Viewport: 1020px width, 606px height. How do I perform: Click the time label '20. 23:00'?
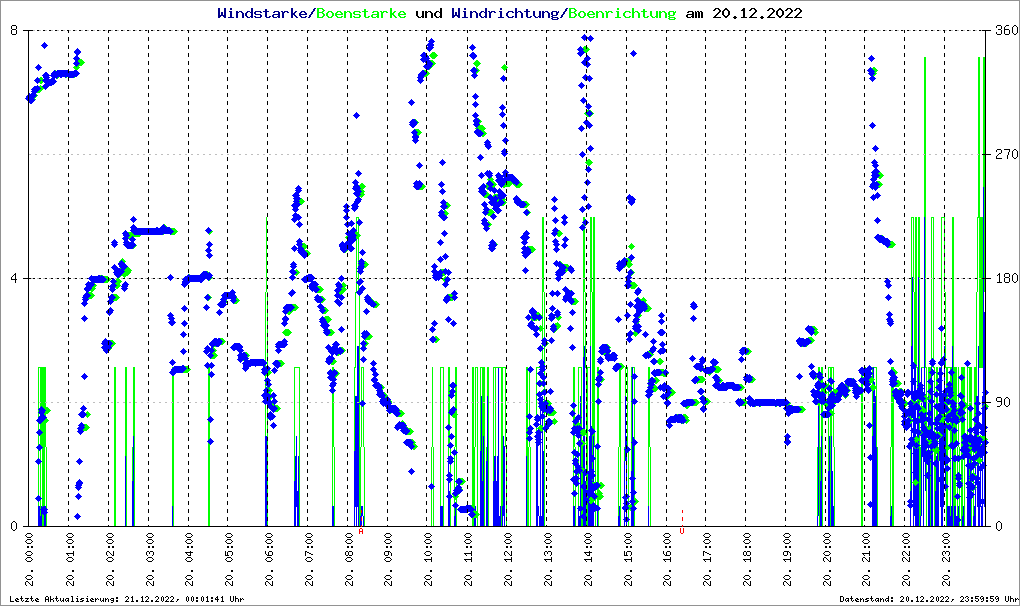pos(945,560)
